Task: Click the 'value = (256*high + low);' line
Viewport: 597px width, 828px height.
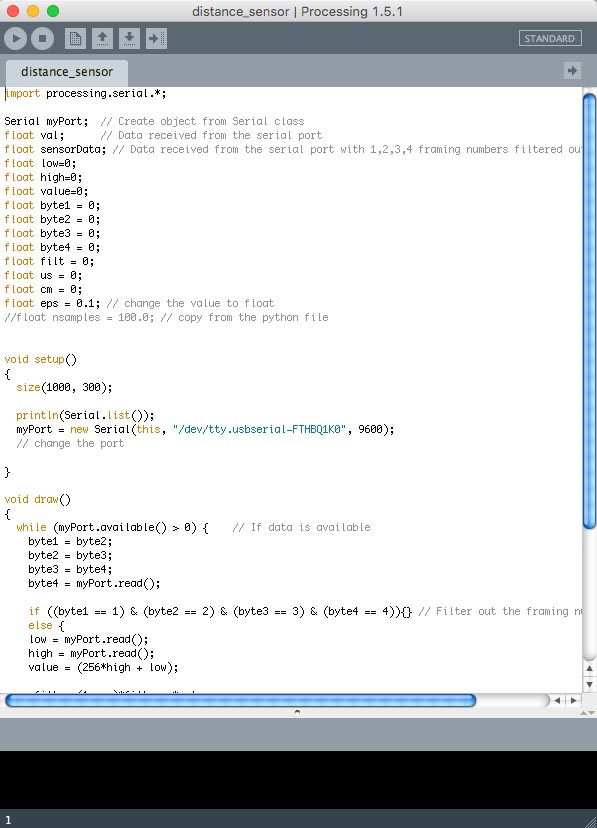Action: [103, 667]
